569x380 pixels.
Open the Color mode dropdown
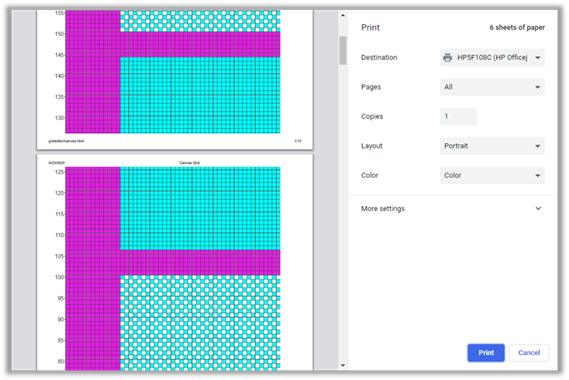click(492, 175)
